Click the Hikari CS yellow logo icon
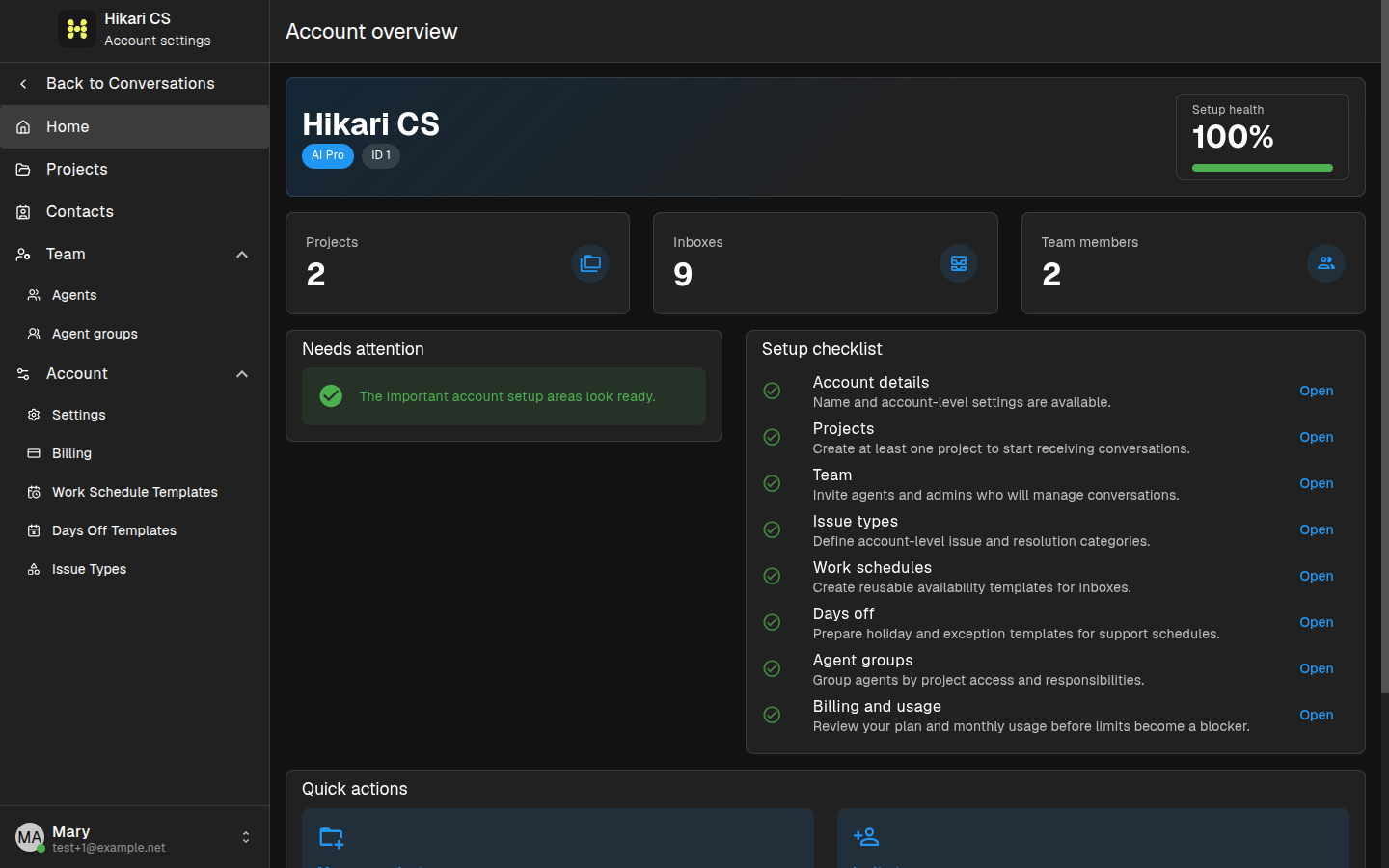This screenshot has width=1389, height=868. [x=76, y=29]
